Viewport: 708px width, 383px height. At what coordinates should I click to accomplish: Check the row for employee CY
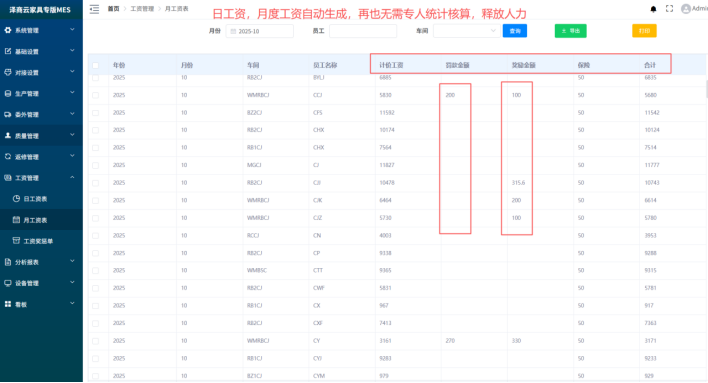[x=95, y=341]
